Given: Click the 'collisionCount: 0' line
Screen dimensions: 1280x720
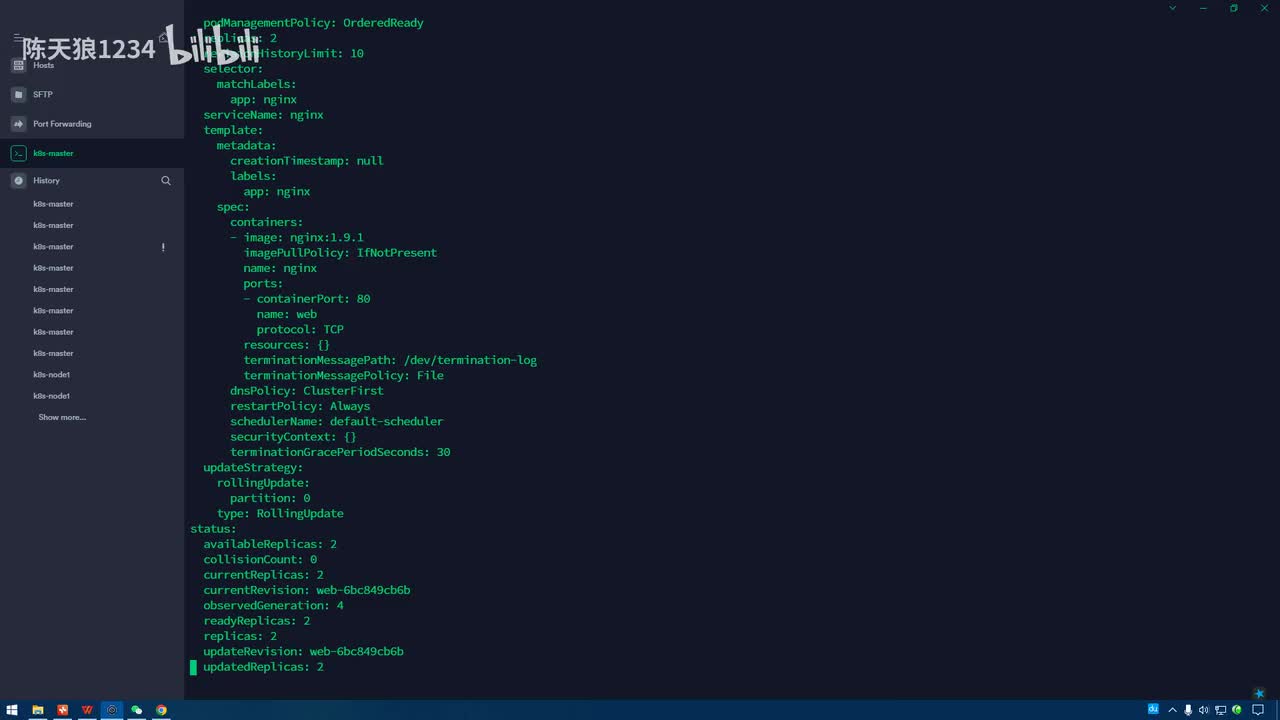Looking at the screenshot, I should point(260,560).
